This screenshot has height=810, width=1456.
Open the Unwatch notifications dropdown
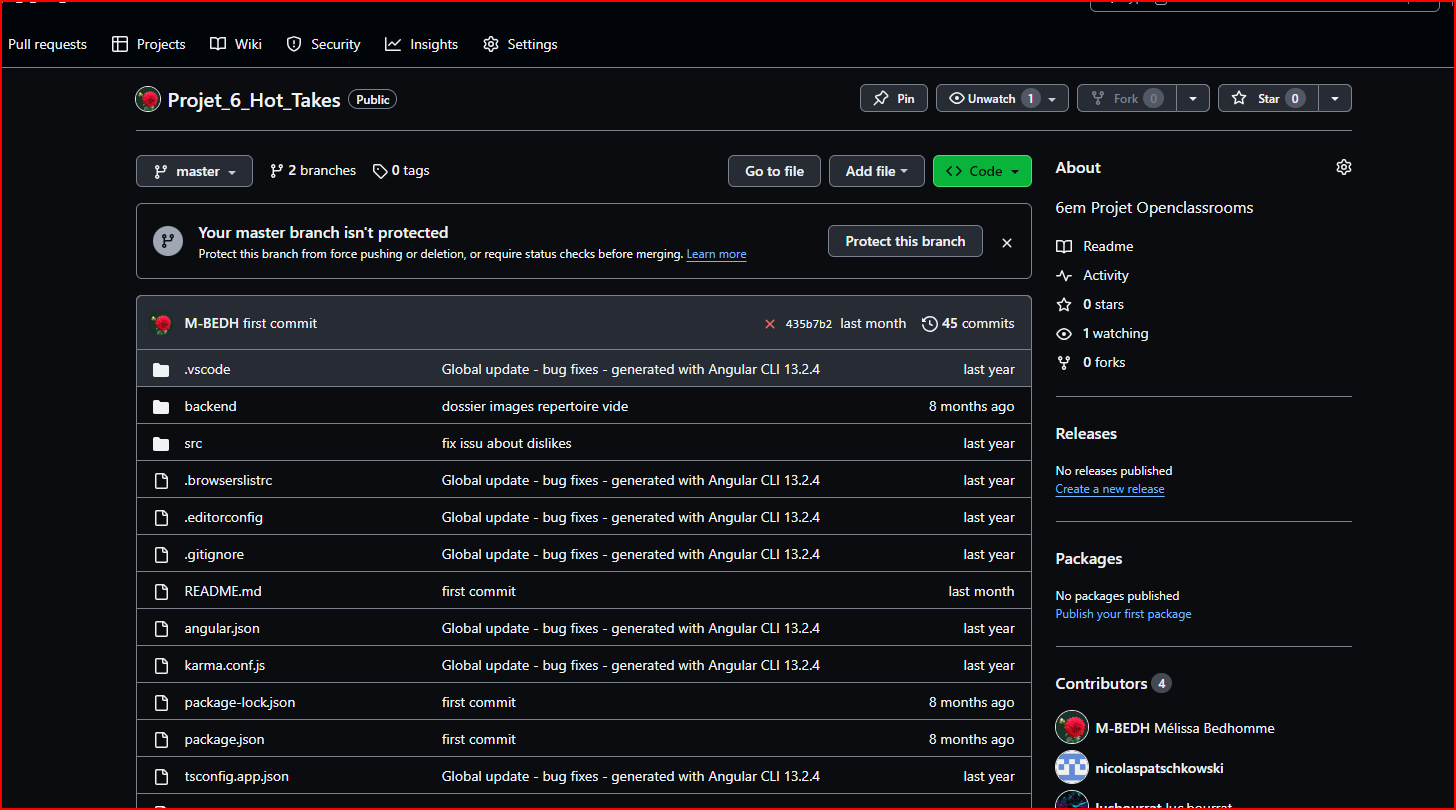pos(1002,98)
